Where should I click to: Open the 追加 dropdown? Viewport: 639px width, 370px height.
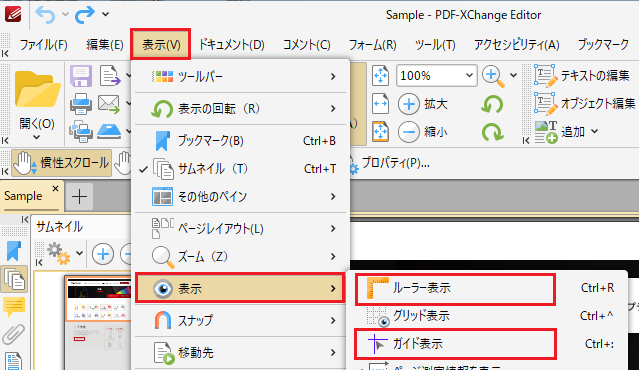(x=566, y=132)
